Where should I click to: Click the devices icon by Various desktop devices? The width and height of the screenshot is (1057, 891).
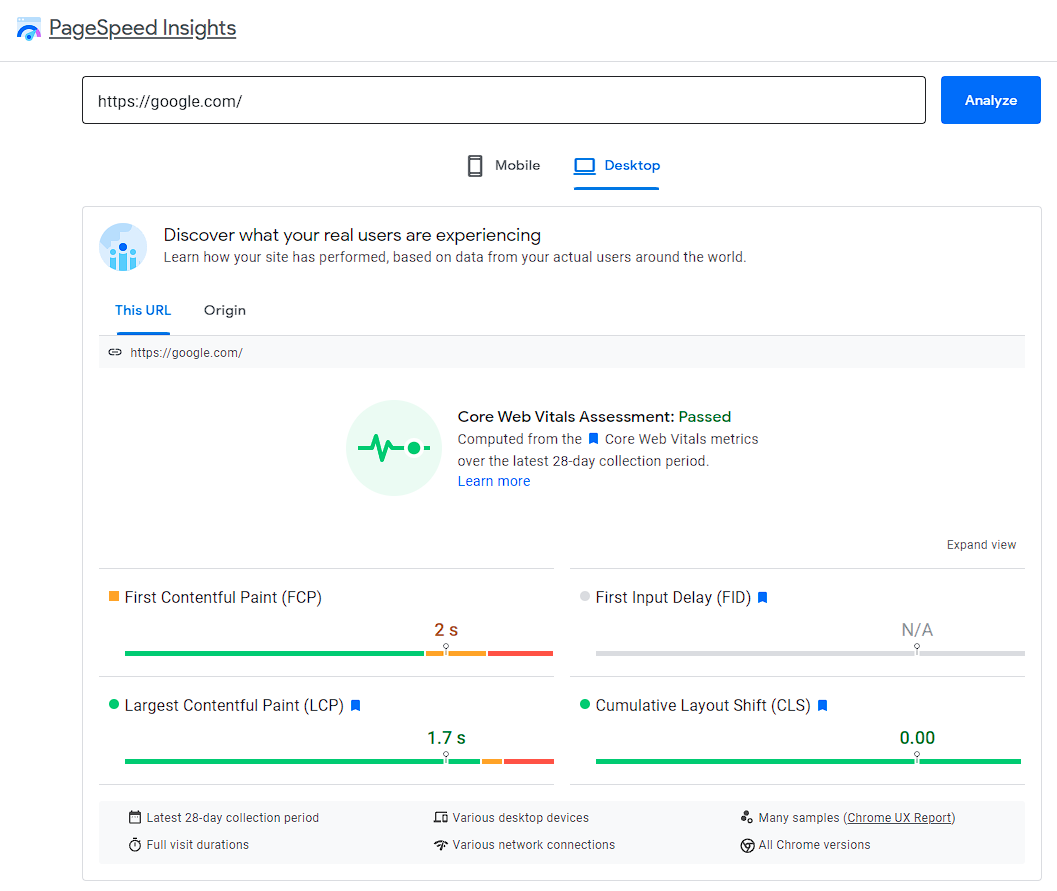coord(441,818)
